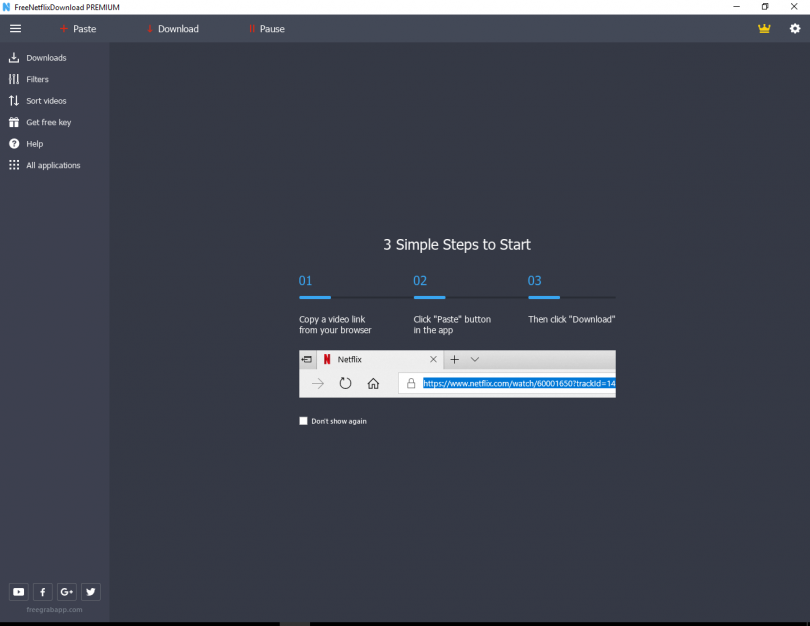The width and height of the screenshot is (810, 626).
Task: Click the "3 Simple Steps to Start" heading
Action: [457, 244]
